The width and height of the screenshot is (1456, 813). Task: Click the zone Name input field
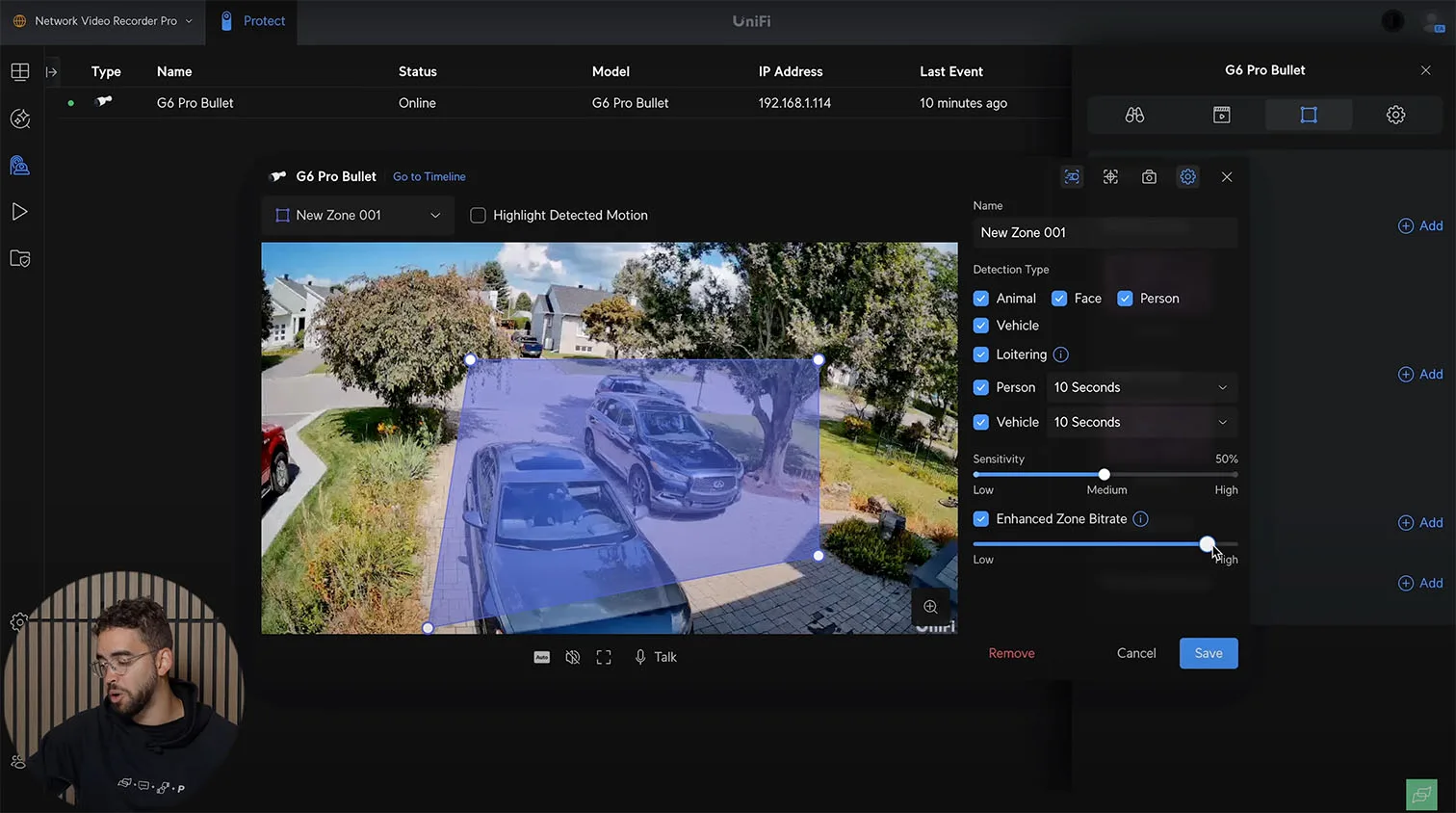[1105, 233]
